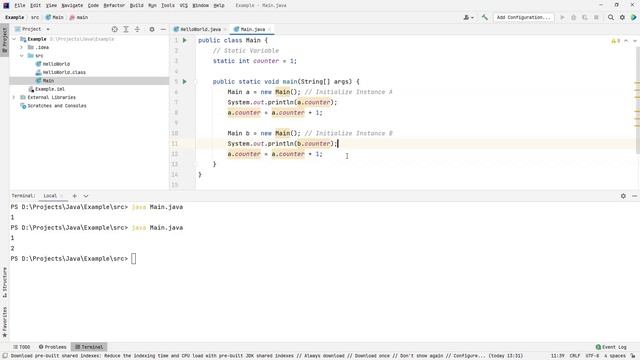Open the Event Log
640x360 pixels.
pyautogui.click(x=611, y=347)
